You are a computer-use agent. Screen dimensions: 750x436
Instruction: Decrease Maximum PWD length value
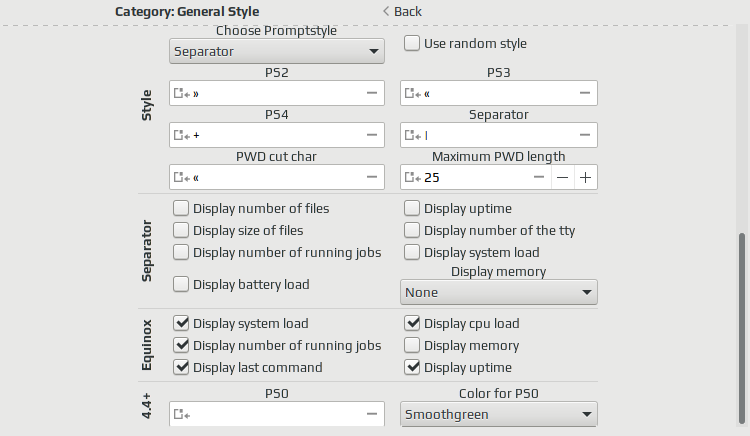pos(562,177)
